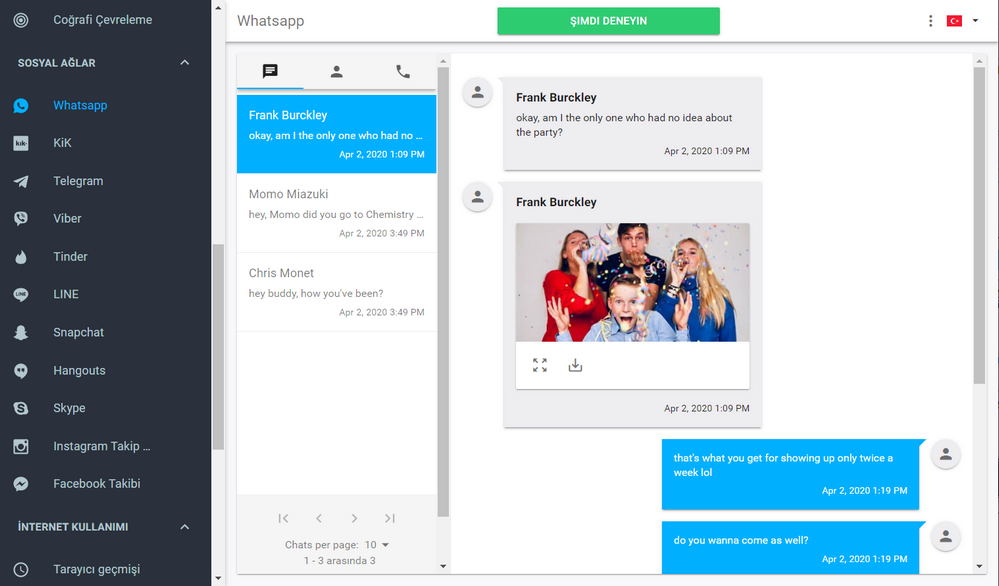Screen dimensions: 999x586
Task: Click the "that's what you get" message bubble
Action: pyautogui.click(x=790, y=474)
